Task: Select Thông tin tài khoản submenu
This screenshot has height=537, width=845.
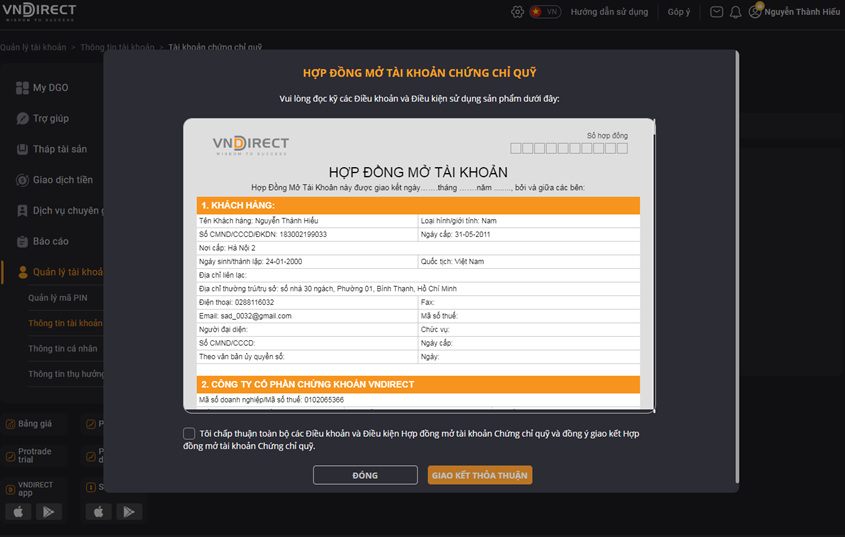Action: pos(65,323)
